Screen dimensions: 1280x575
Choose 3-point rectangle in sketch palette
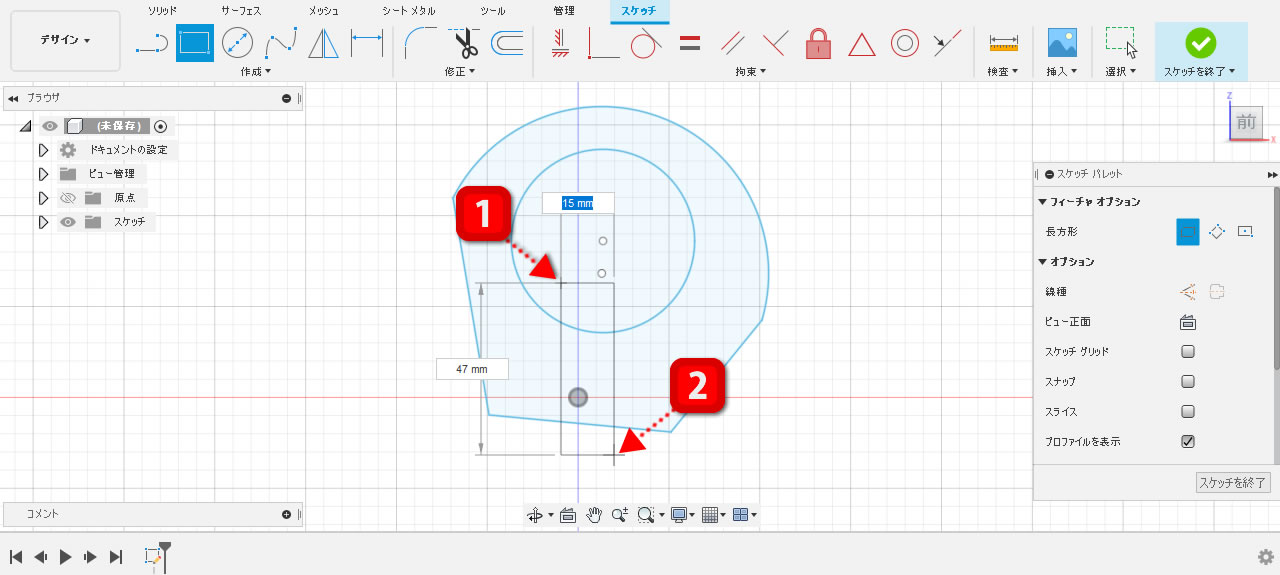(x=1216, y=231)
